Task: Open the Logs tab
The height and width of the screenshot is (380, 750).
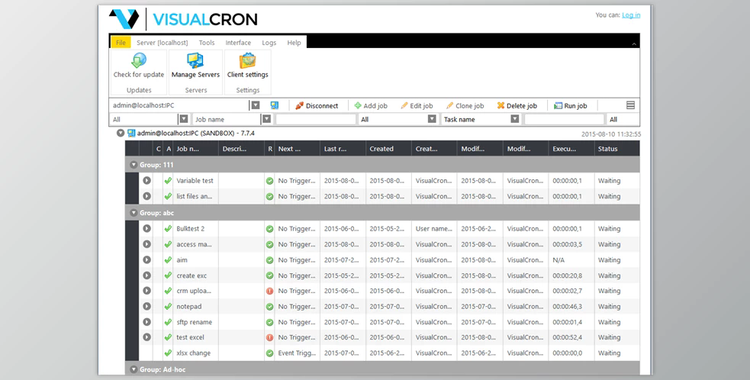Action: pos(269,43)
